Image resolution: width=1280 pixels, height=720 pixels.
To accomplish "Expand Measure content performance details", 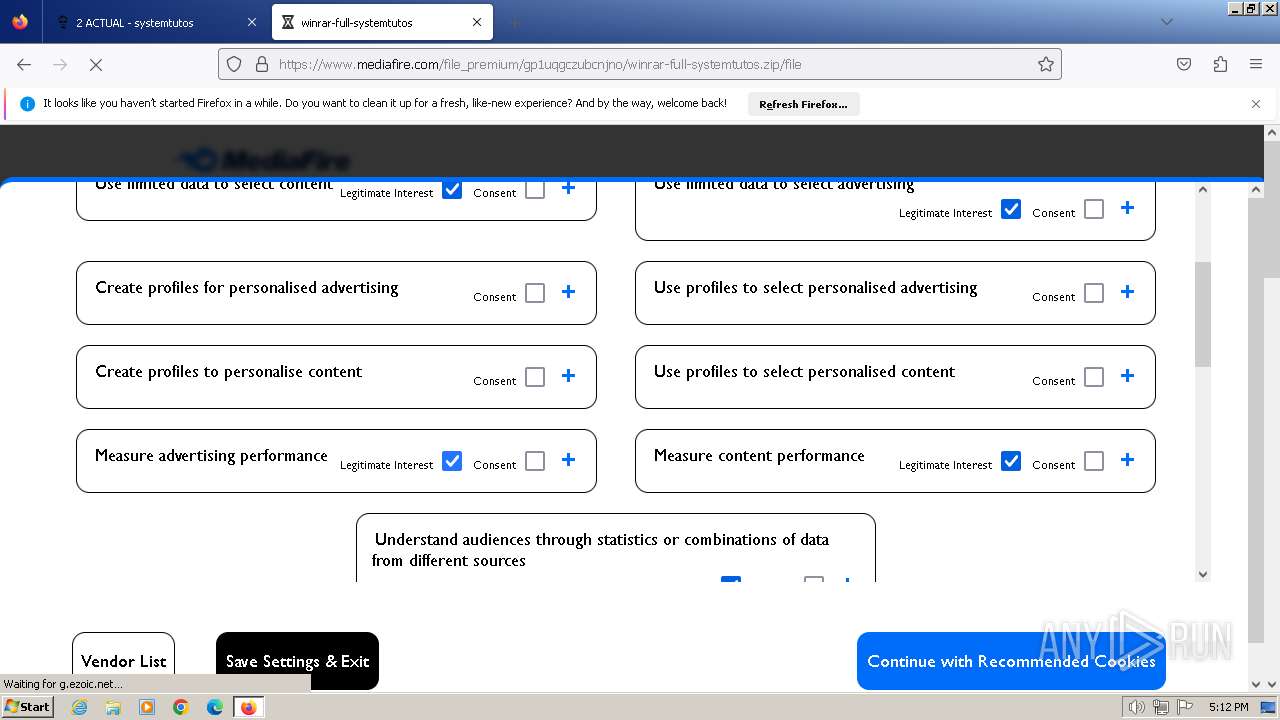I will 1127,460.
